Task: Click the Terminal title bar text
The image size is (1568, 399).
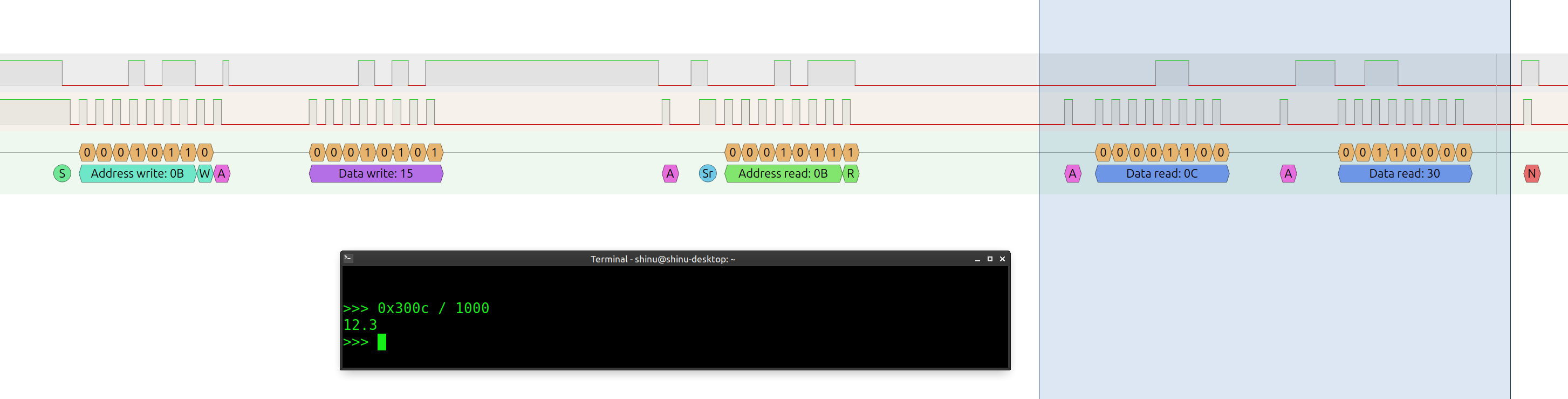Action: pyautogui.click(x=662, y=259)
